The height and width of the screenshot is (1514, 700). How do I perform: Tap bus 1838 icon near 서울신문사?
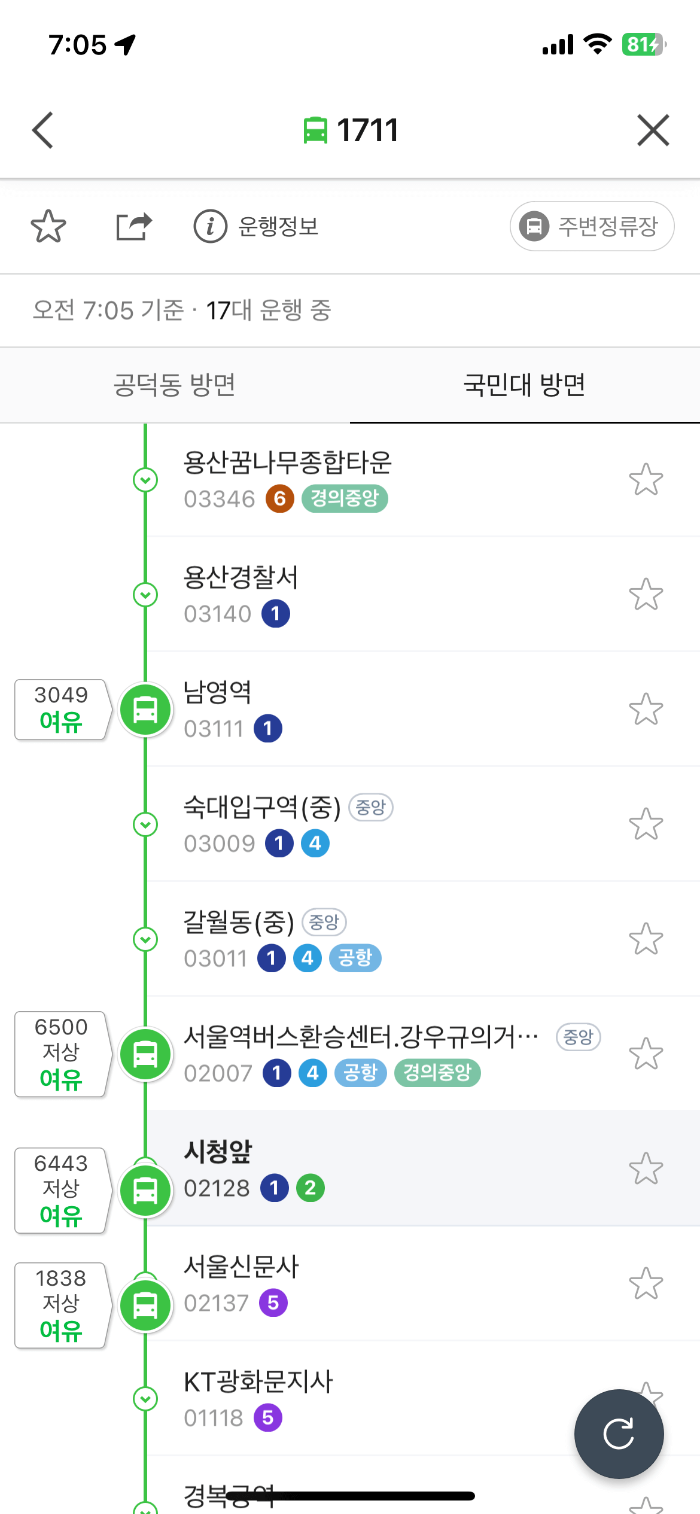(x=146, y=1305)
